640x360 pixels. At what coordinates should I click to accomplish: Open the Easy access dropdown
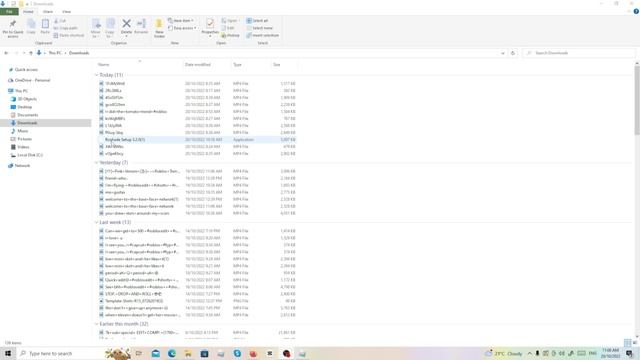182,28
